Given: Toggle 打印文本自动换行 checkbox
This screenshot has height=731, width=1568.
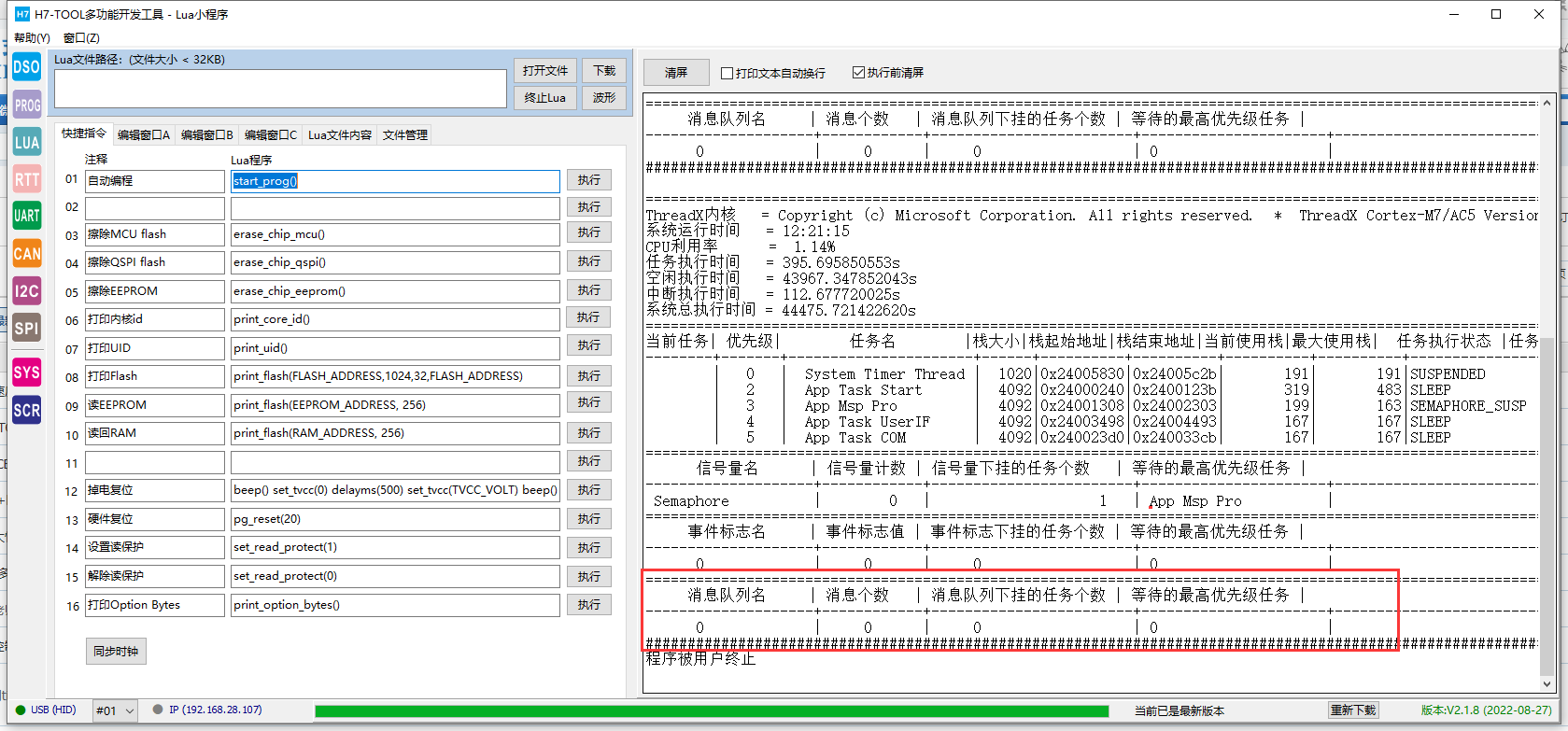Looking at the screenshot, I should [727, 73].
